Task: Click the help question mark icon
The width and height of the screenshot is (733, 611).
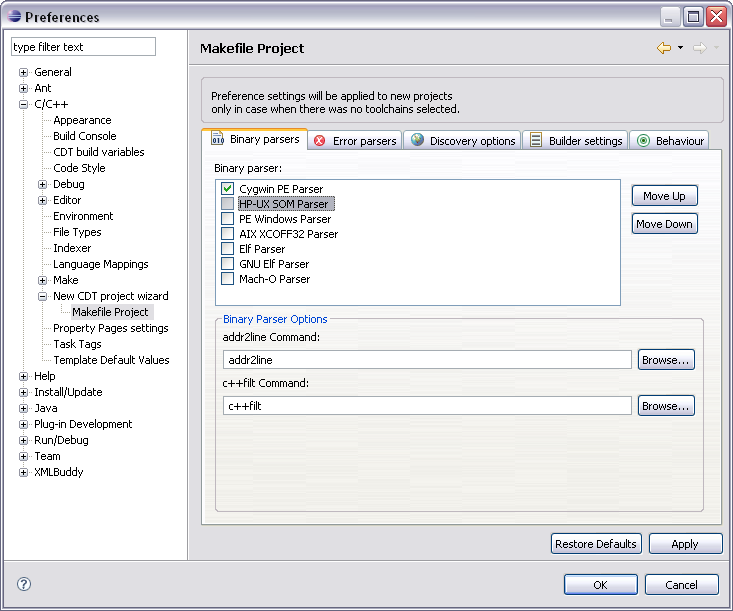Action: (x=24, y=584)
